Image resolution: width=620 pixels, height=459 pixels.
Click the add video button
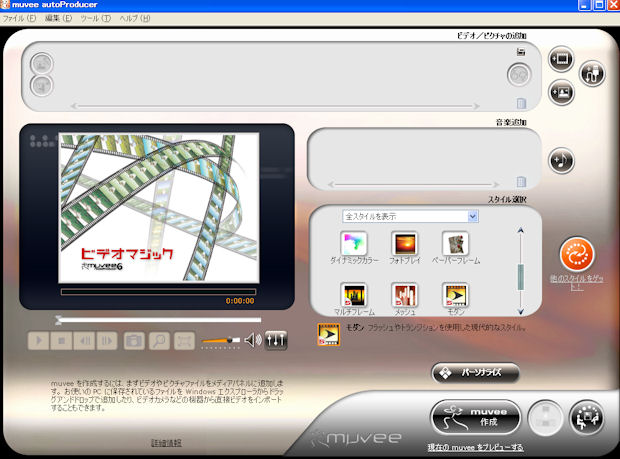(561, 60)
